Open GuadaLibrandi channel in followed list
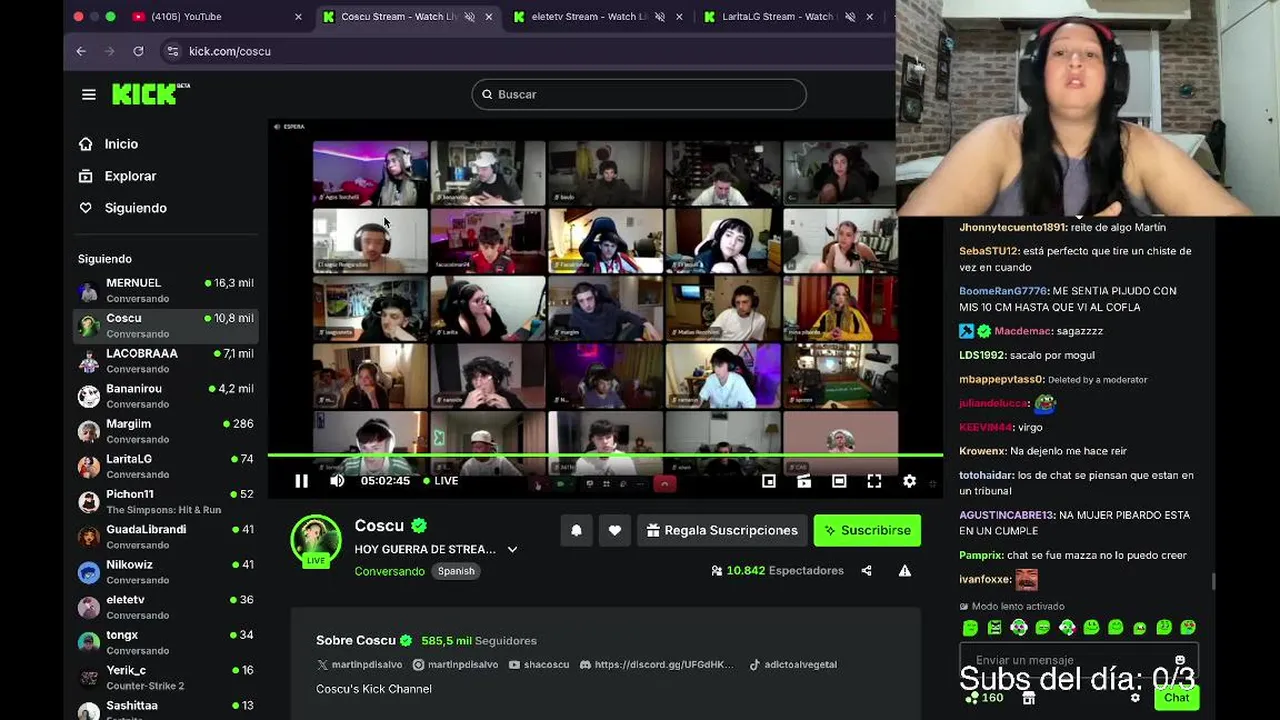 pyautogui.click(x=166, y=536)
